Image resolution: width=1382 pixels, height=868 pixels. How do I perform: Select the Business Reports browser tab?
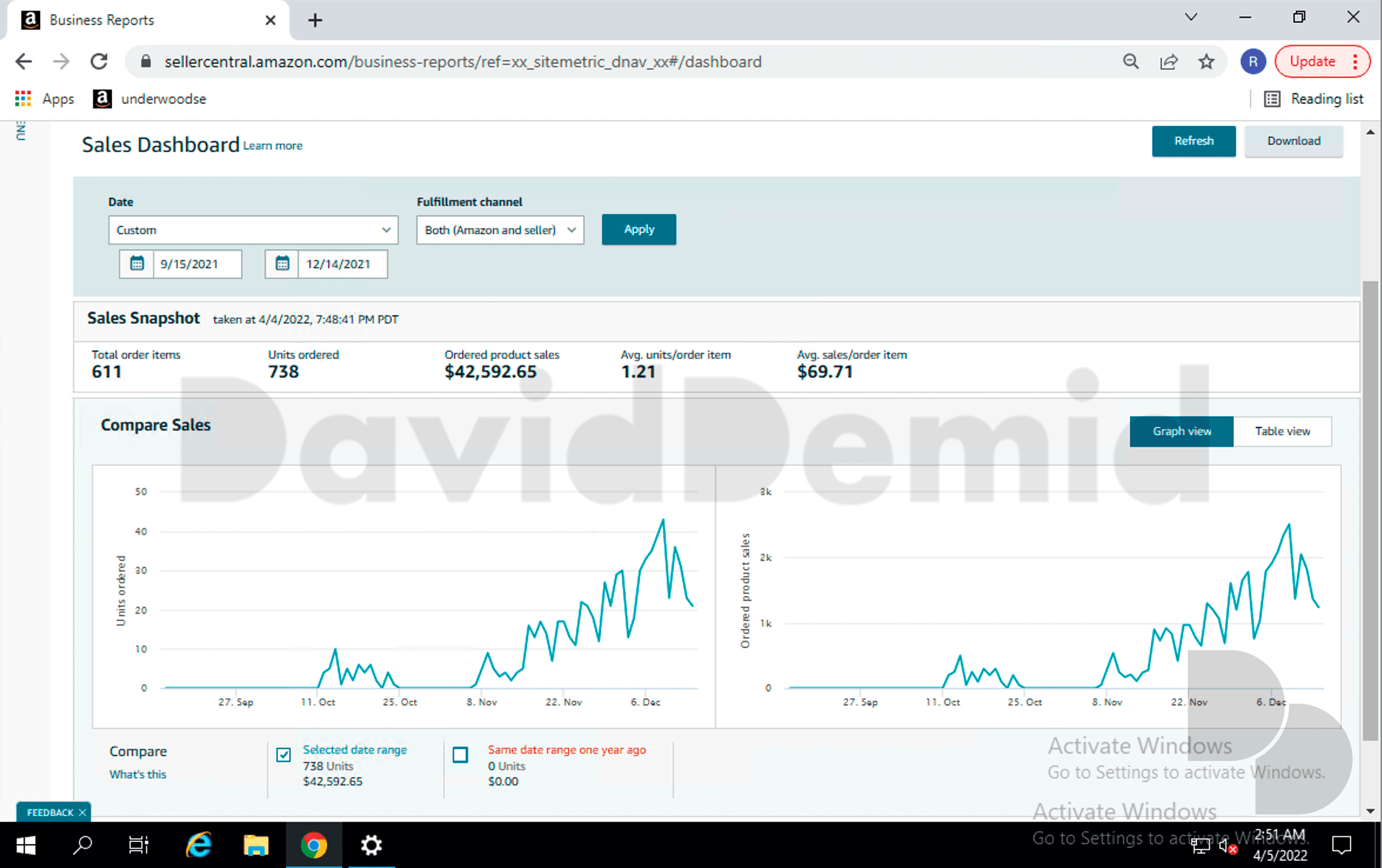pyautogui.click(x=148, y=21)
